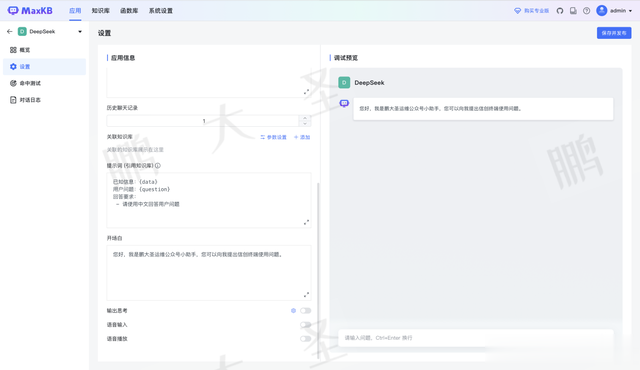Open the GitHub icon in the header
The image size is (640, 370).
[x=560, y=11]
